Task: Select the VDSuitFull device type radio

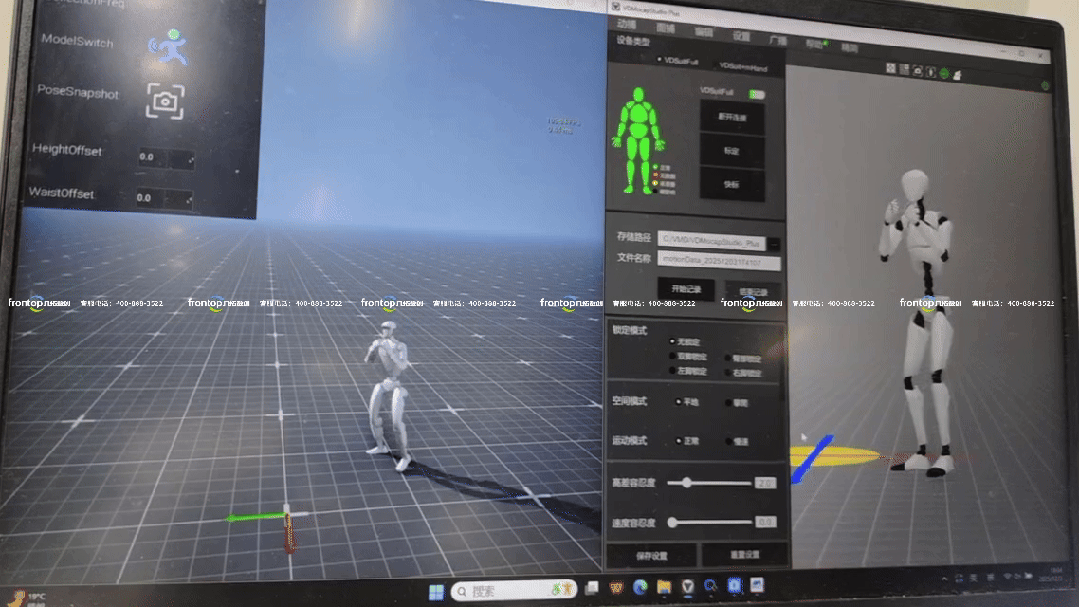Action: [659, 60]
